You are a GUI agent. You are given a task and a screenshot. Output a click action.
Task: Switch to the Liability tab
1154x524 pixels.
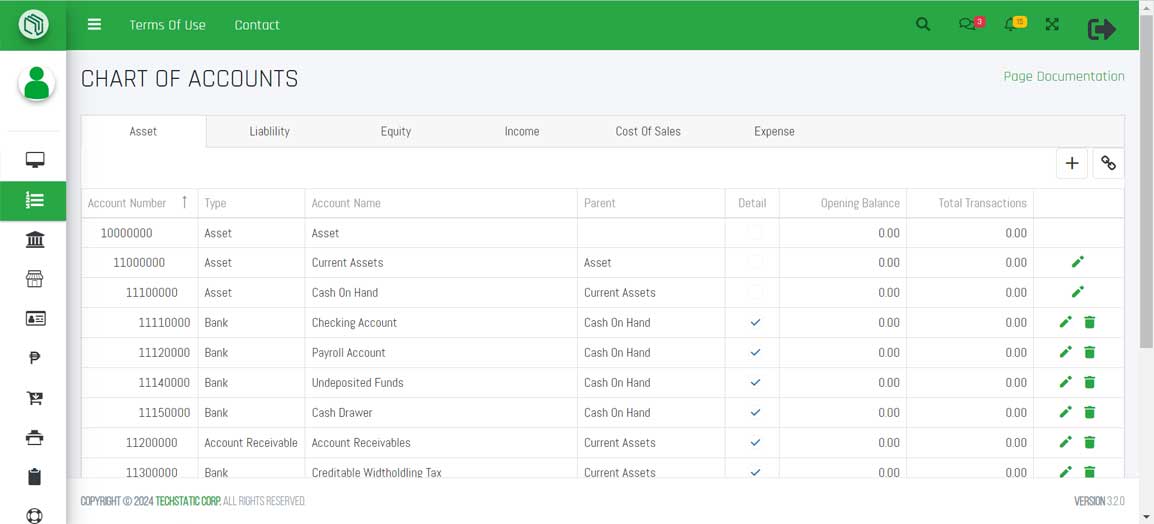pyautogui.click(x=269, y=131)
